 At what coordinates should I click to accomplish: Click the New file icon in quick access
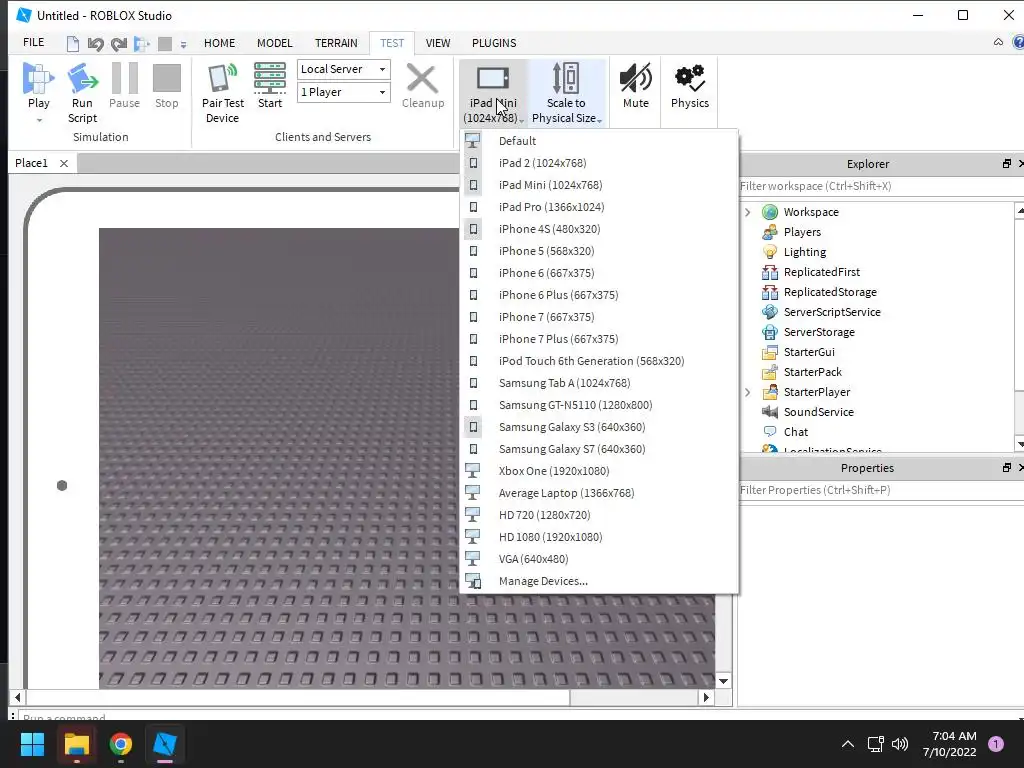point(72,44)
